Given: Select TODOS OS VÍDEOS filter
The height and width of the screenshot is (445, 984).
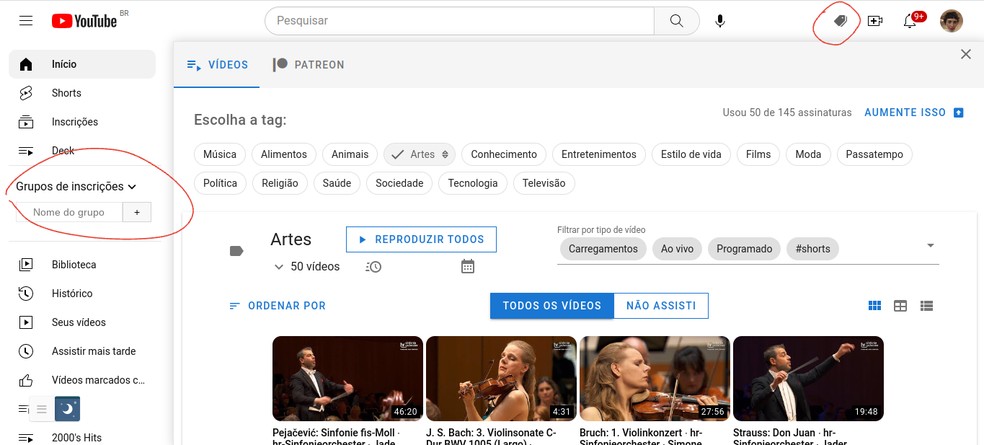Looking at the screenshot, I should [x=552, y=306].
